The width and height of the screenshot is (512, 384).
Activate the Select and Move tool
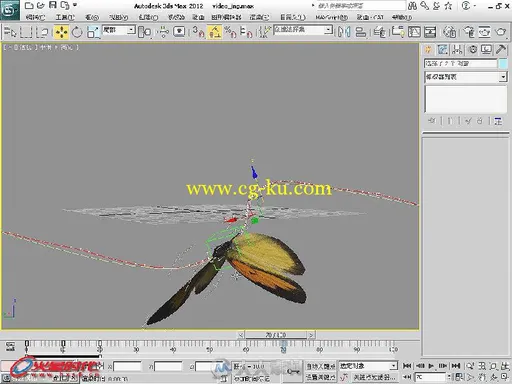pyautogui.click(x=61, y=32)
